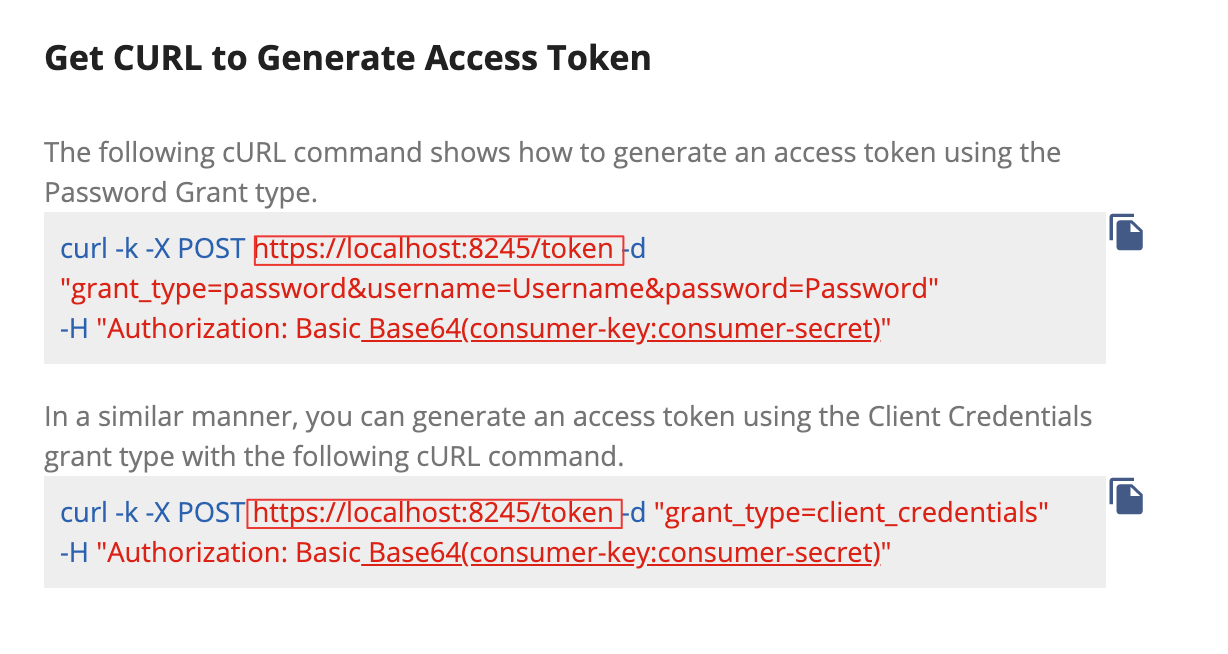
Task: Click the "grant_type=client_credentials" string
Action: [x=850, y=513]
